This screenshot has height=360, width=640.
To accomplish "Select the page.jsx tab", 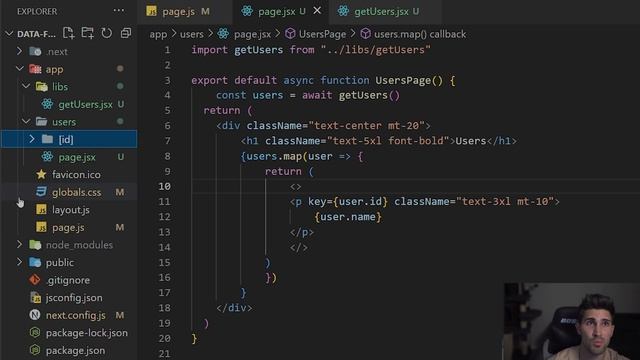I will pyautogui.click(x=276, y=11).
